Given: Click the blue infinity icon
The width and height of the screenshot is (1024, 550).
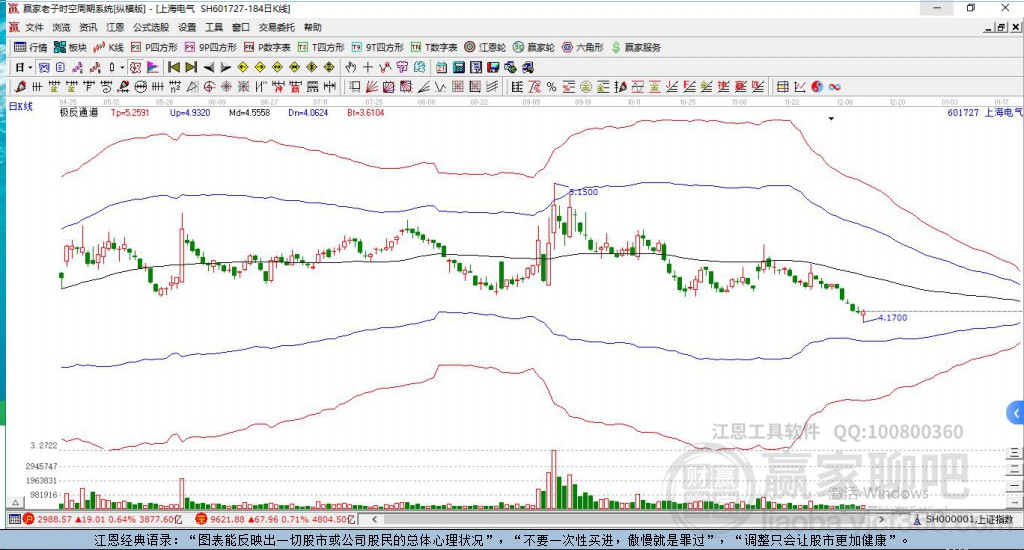Looking at the screenshot, I should point(834,86).
